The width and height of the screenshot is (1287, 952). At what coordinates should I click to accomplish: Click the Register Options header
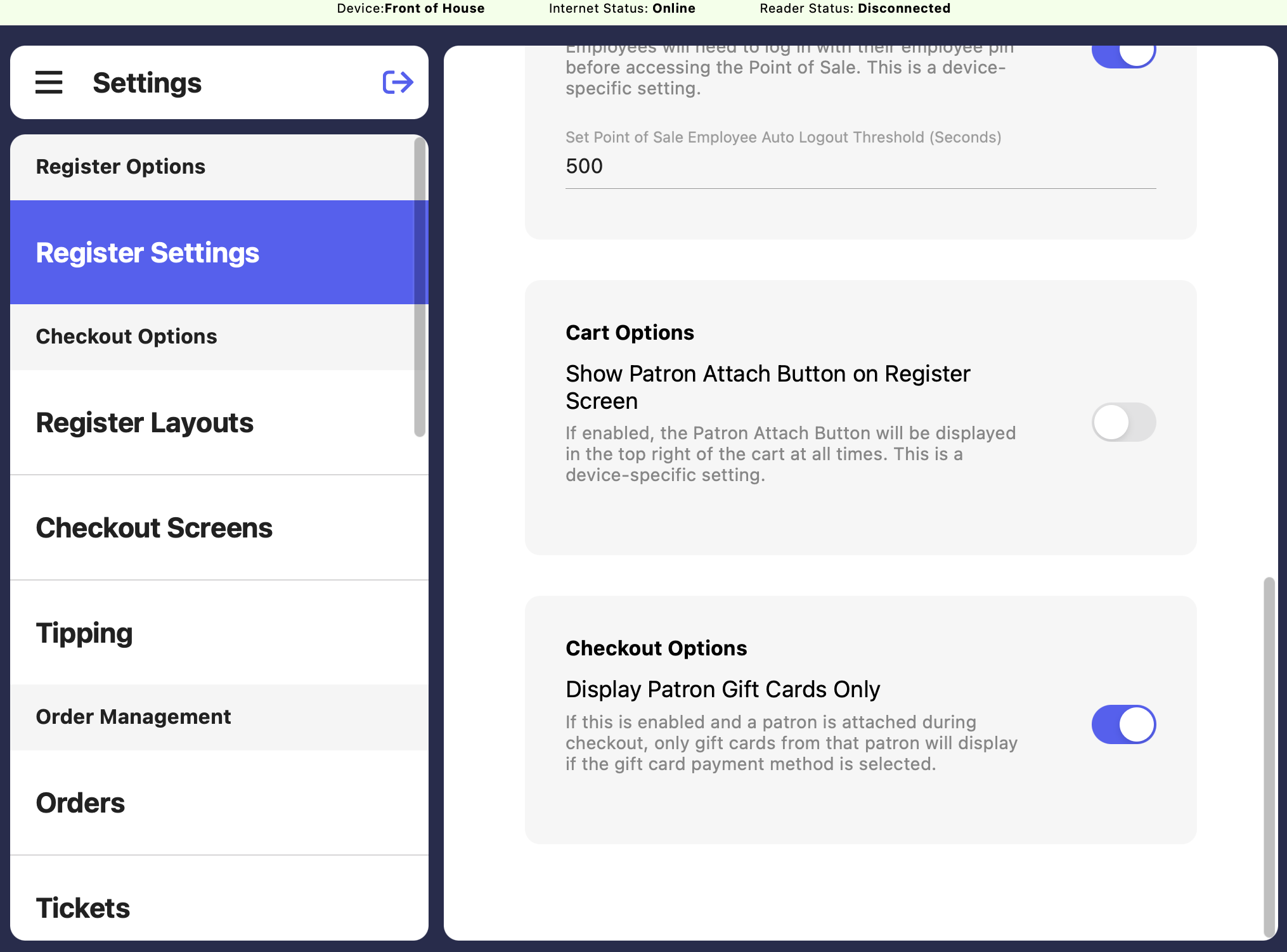click(x=120, y=167)
